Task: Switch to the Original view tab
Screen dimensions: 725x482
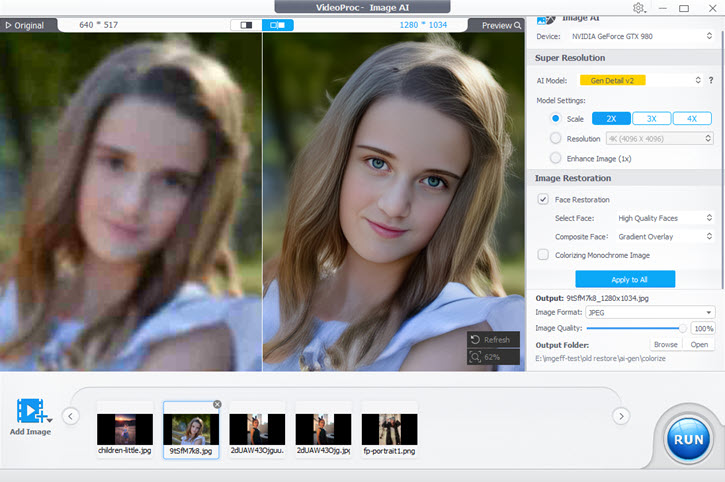Action: pos(25,25)
